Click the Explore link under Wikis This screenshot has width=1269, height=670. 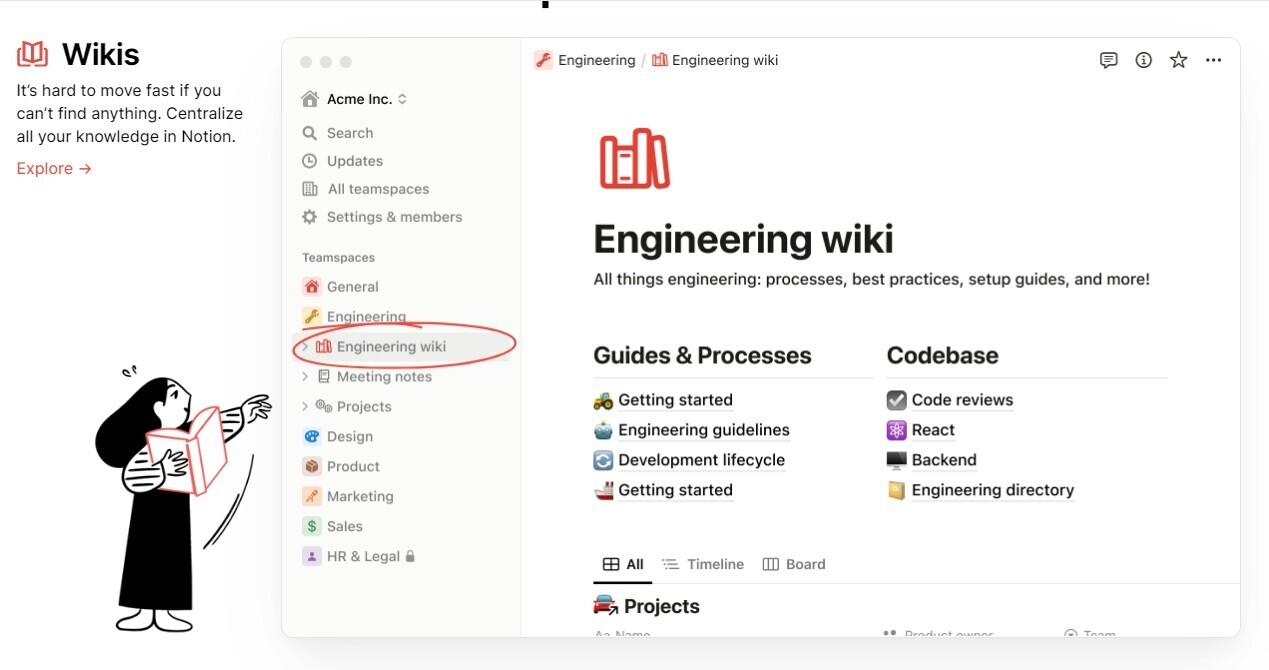(x=54, y=168)
